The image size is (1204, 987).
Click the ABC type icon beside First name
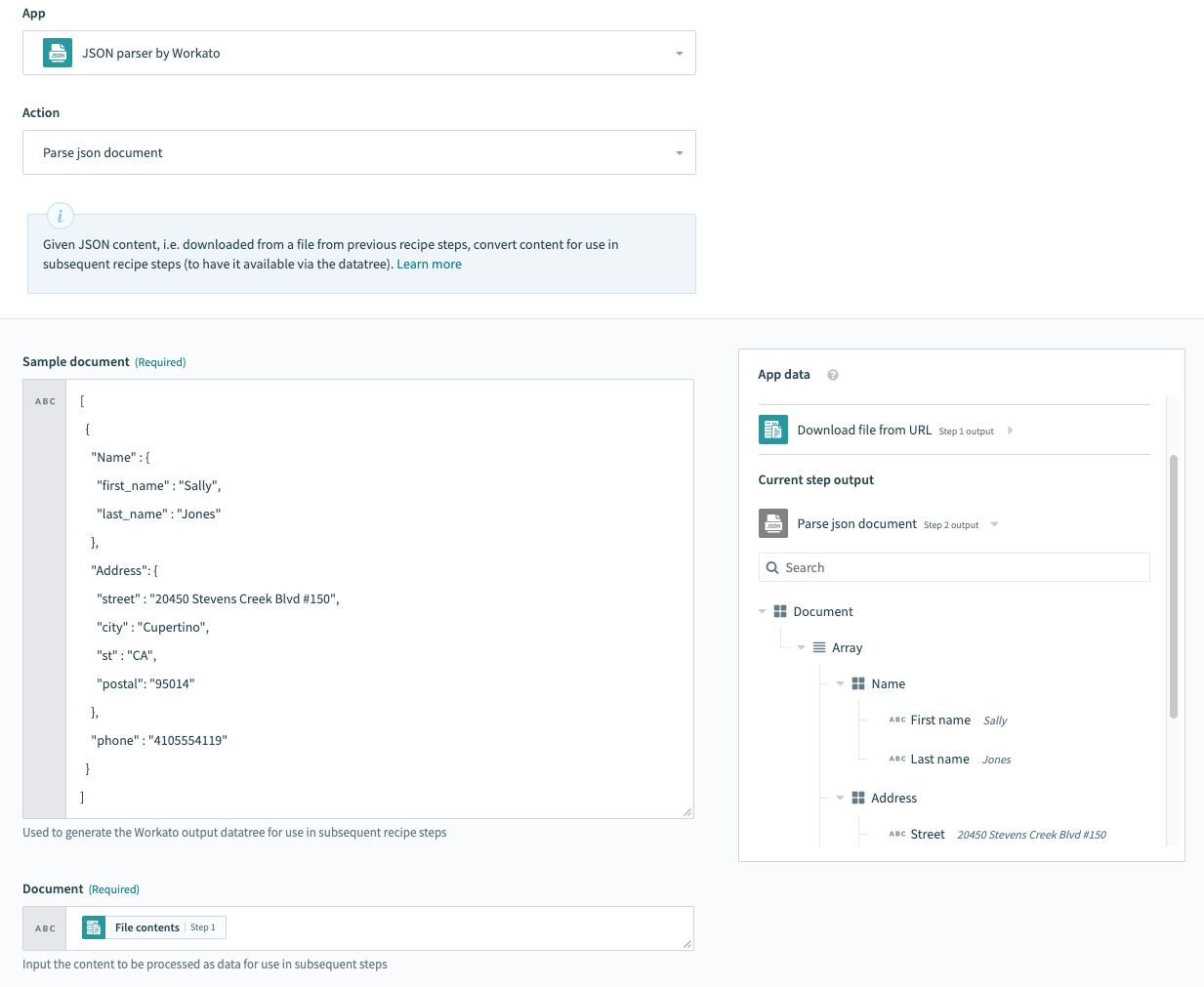coord(896,720)
